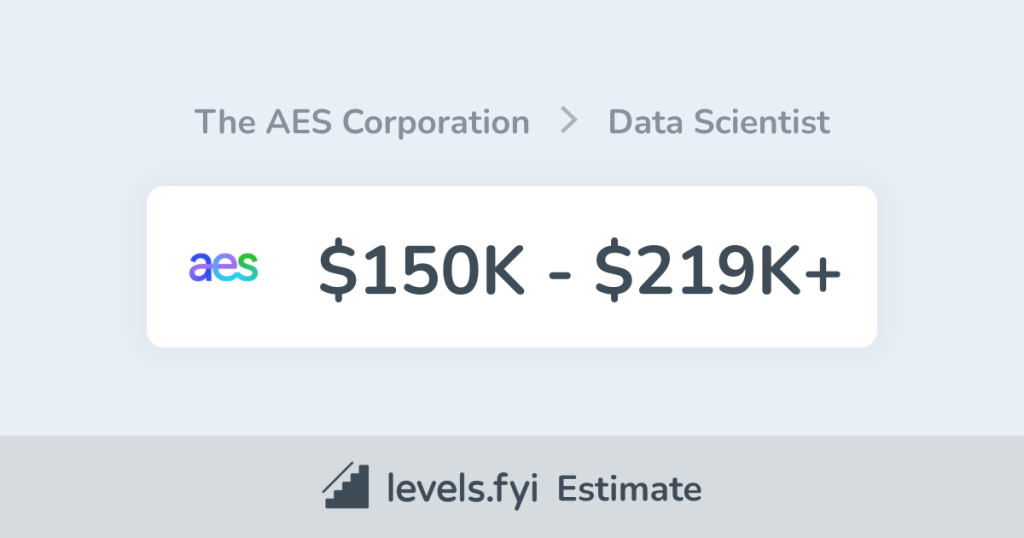1024x538 pixels.
Task: Click the Estimate label in footer
Action: click(x=629, y=489)
